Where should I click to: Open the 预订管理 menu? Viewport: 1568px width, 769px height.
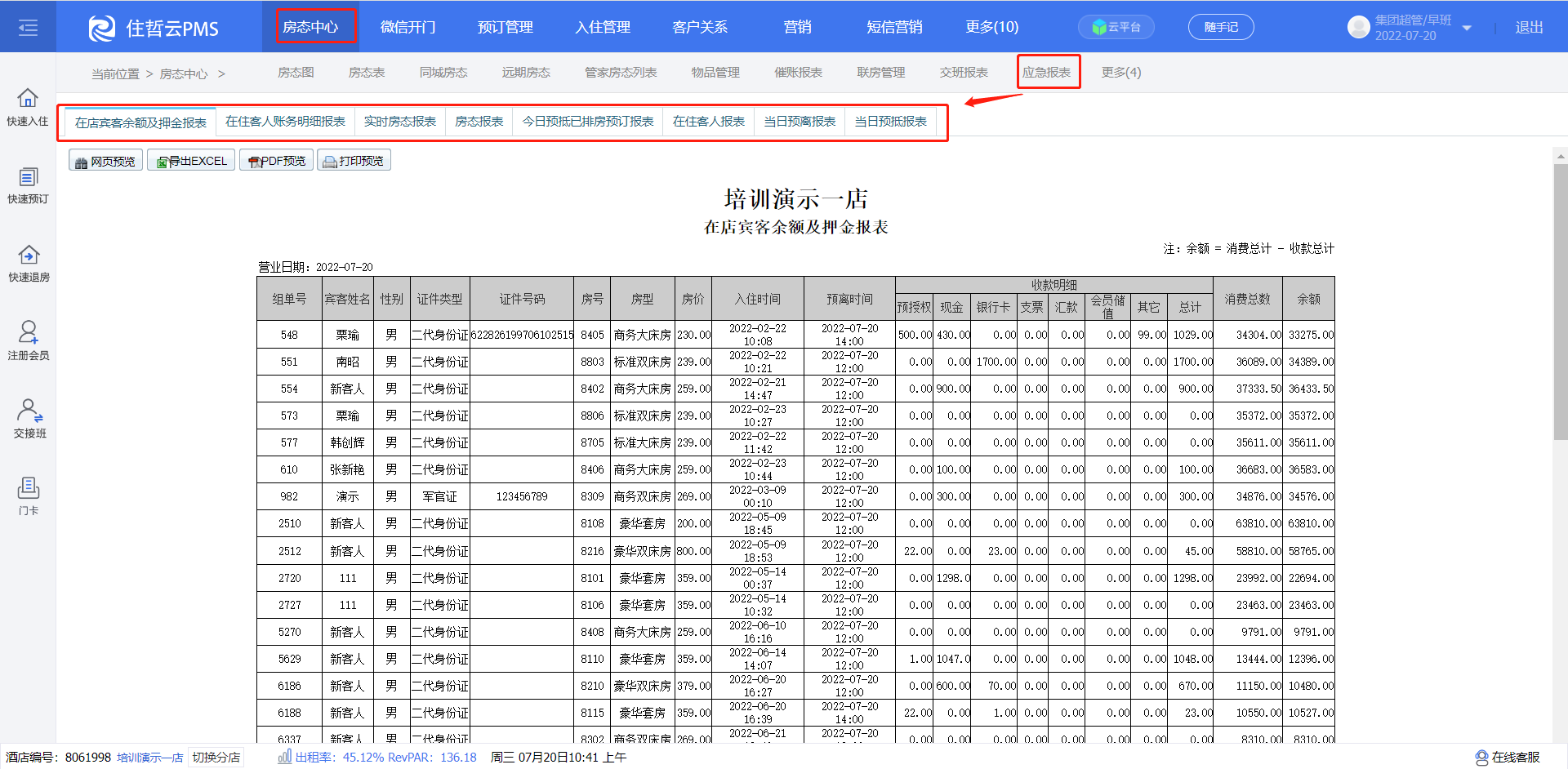[505, 27]
